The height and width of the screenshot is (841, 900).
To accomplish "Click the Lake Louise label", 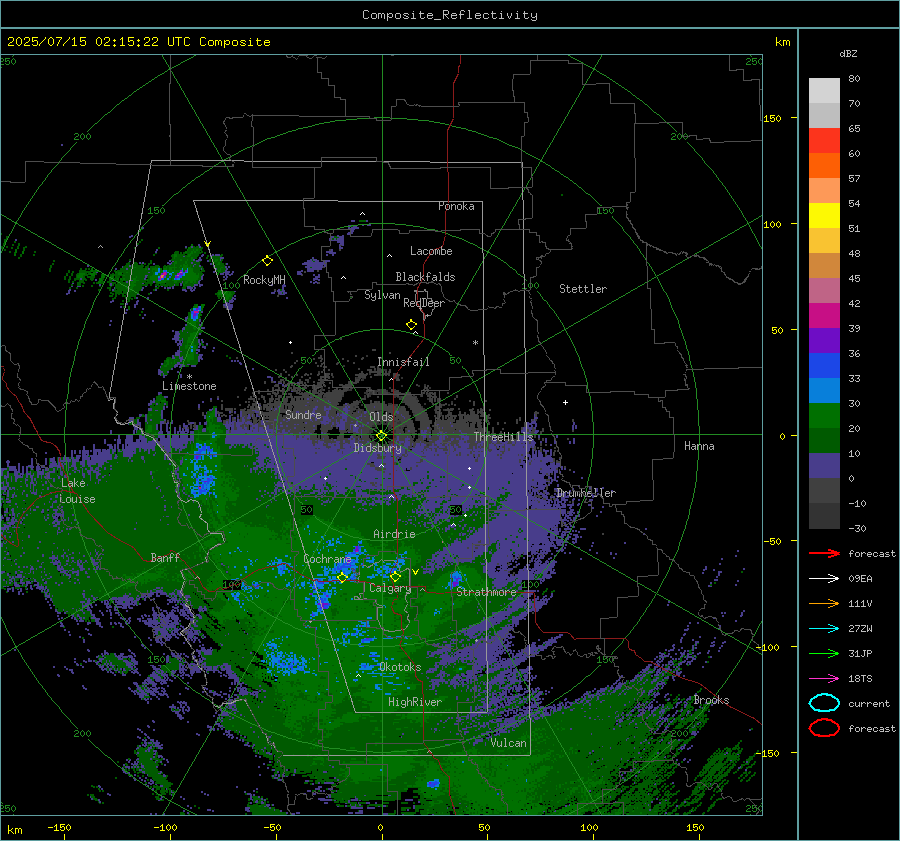I will (78, 491).
